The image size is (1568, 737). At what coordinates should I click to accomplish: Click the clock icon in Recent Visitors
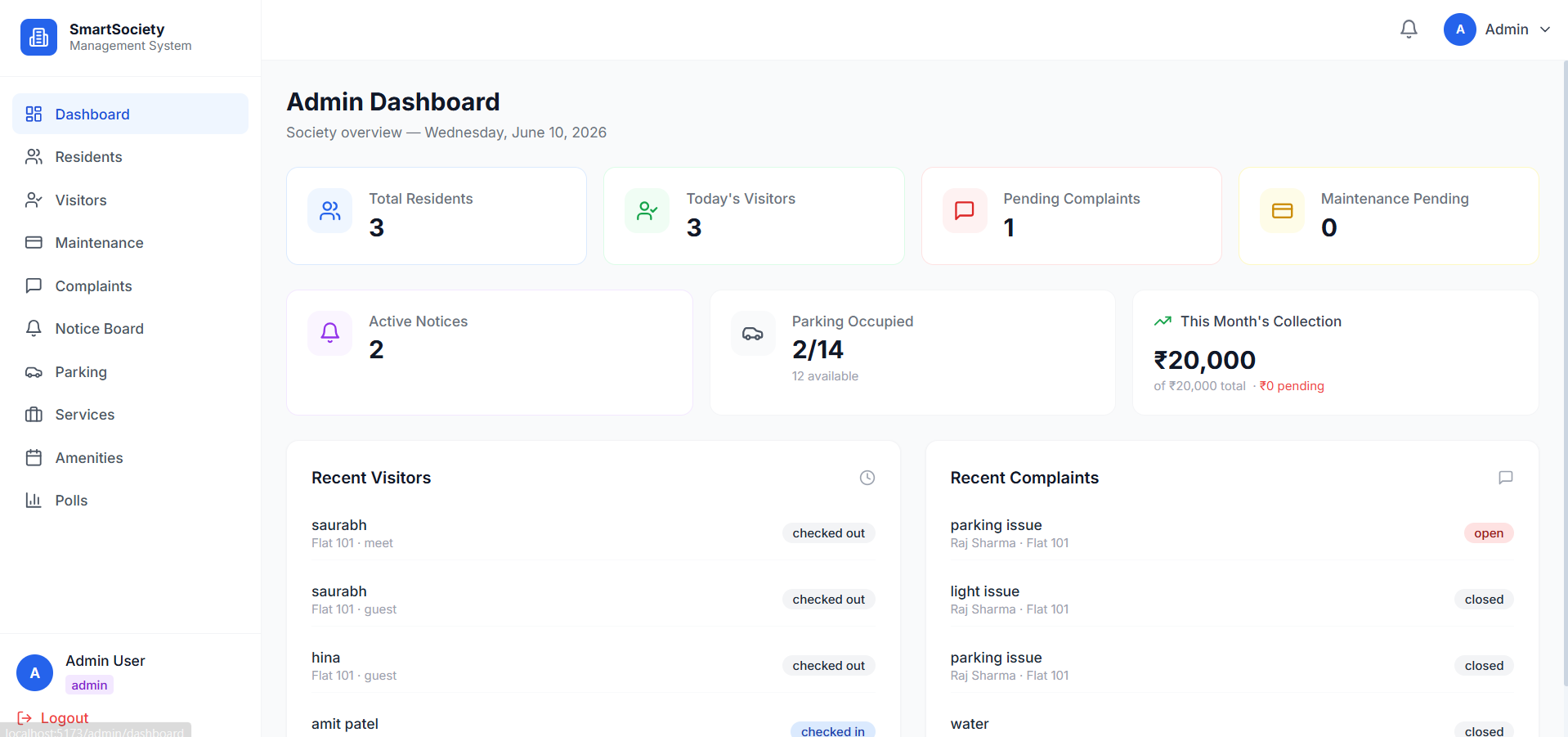click(x=867, y=478)
